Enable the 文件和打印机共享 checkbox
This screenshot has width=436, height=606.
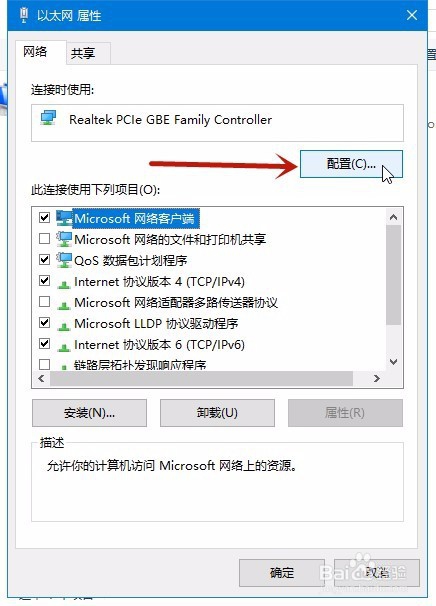coord(44,238)
